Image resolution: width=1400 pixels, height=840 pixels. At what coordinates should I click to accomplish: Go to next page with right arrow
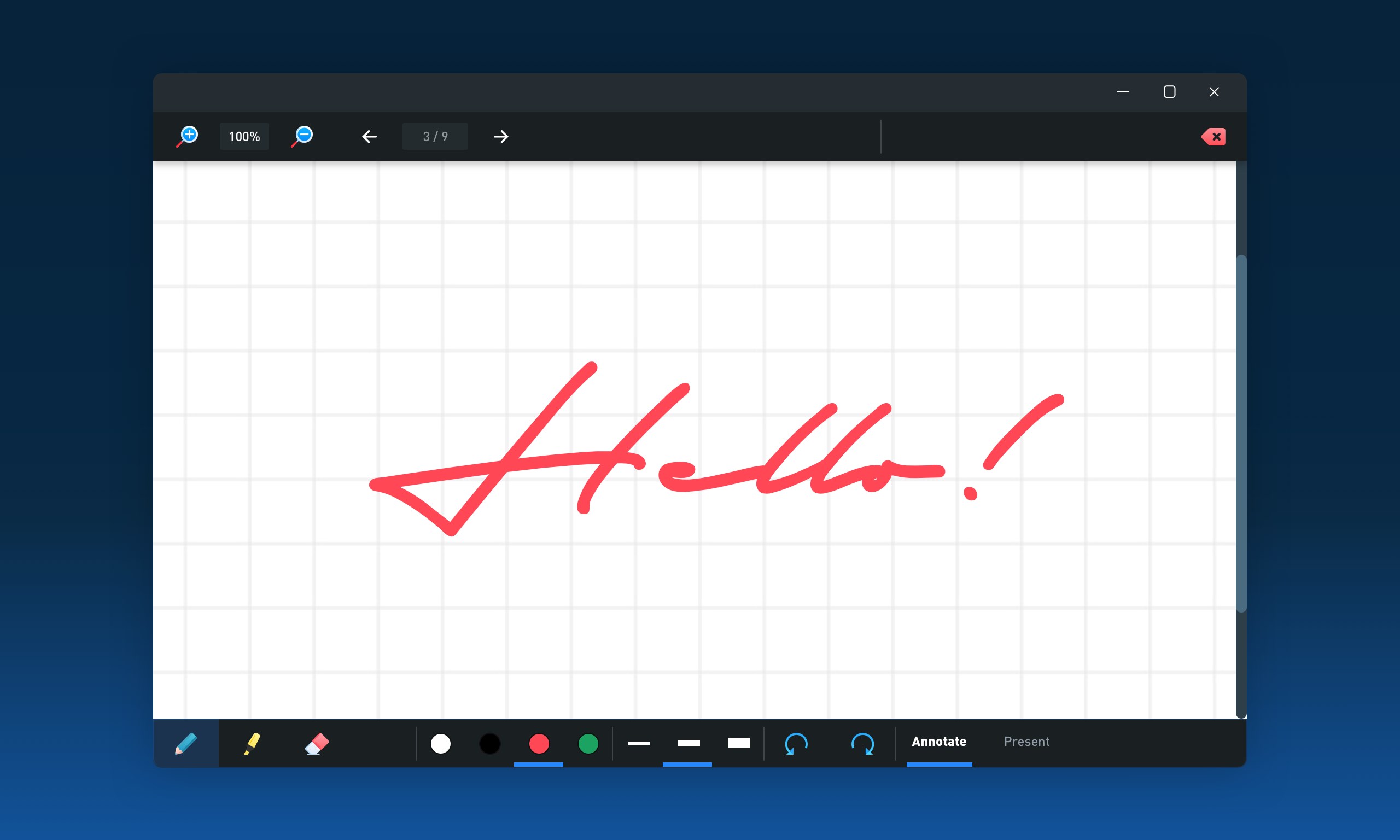(501, 136)
